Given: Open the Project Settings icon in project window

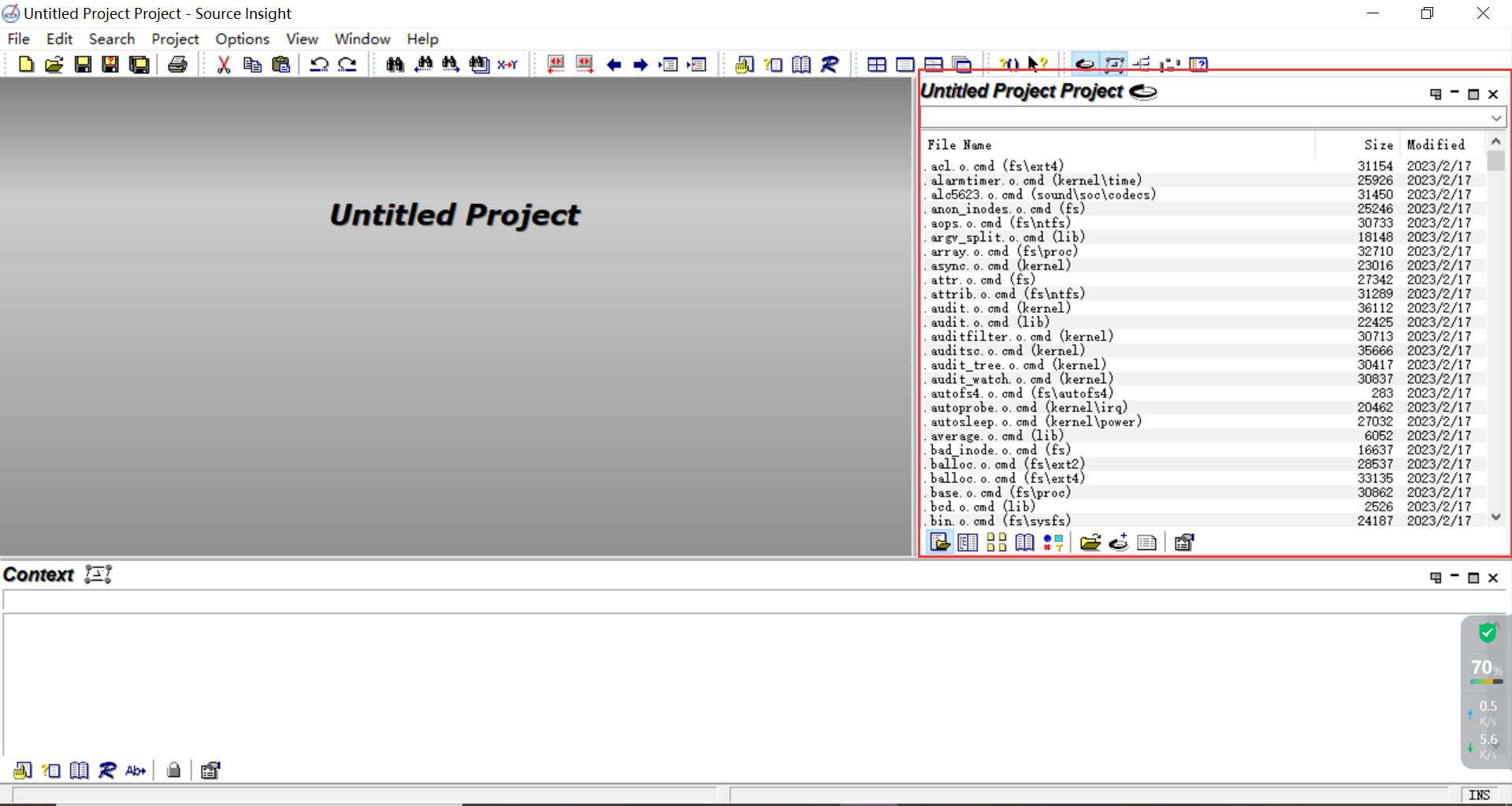Looking at the screenshot, I should (x=1184, y=542).
